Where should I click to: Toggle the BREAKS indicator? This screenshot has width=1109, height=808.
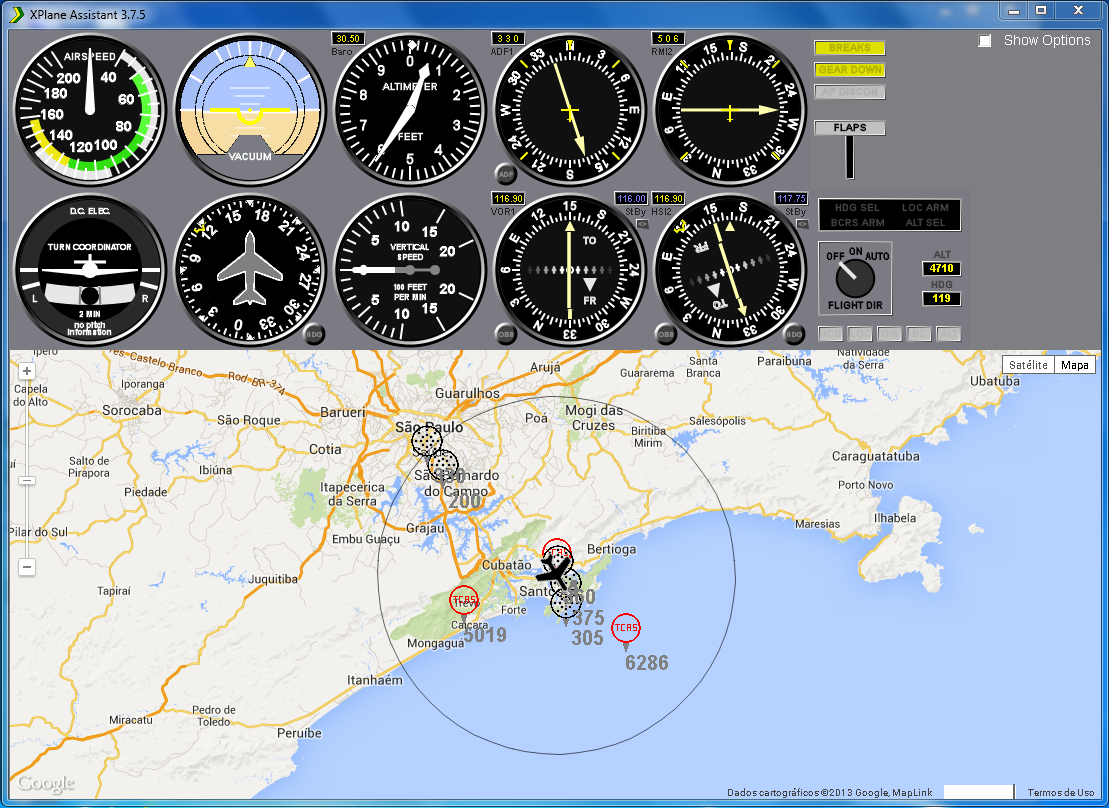849,48
